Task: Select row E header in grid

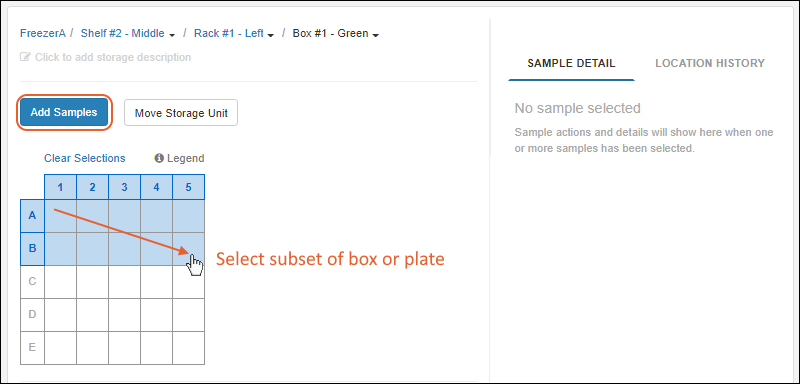Action: click(x=32, y=348)
